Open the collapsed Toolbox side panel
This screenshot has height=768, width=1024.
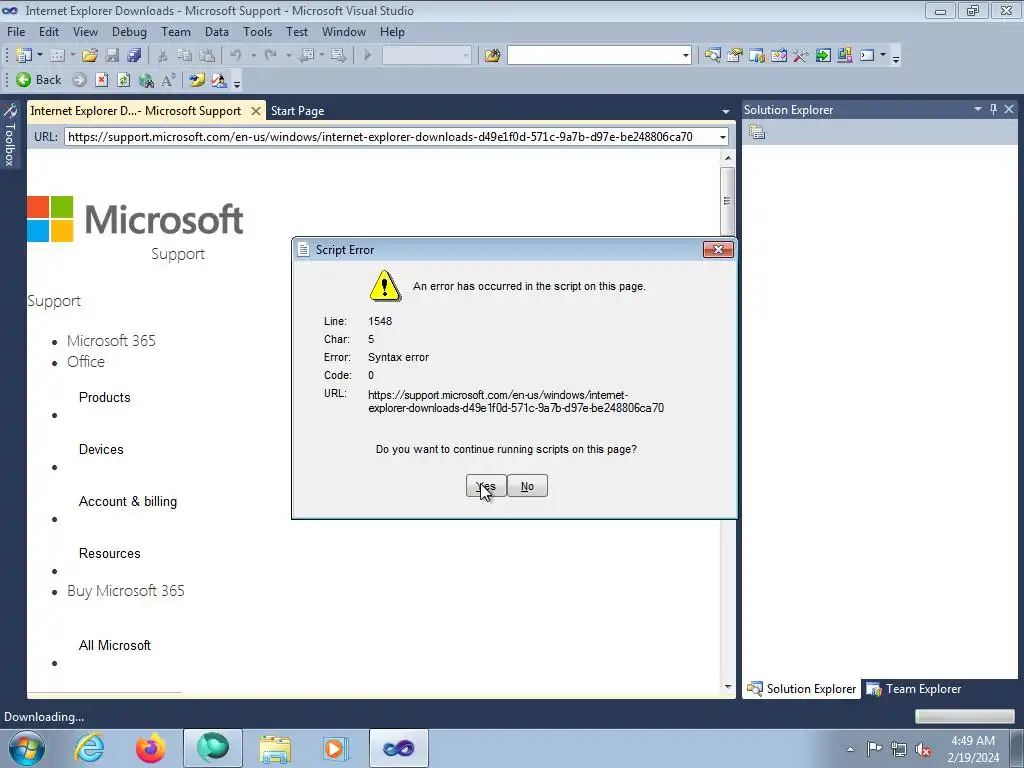pos(9,136)
